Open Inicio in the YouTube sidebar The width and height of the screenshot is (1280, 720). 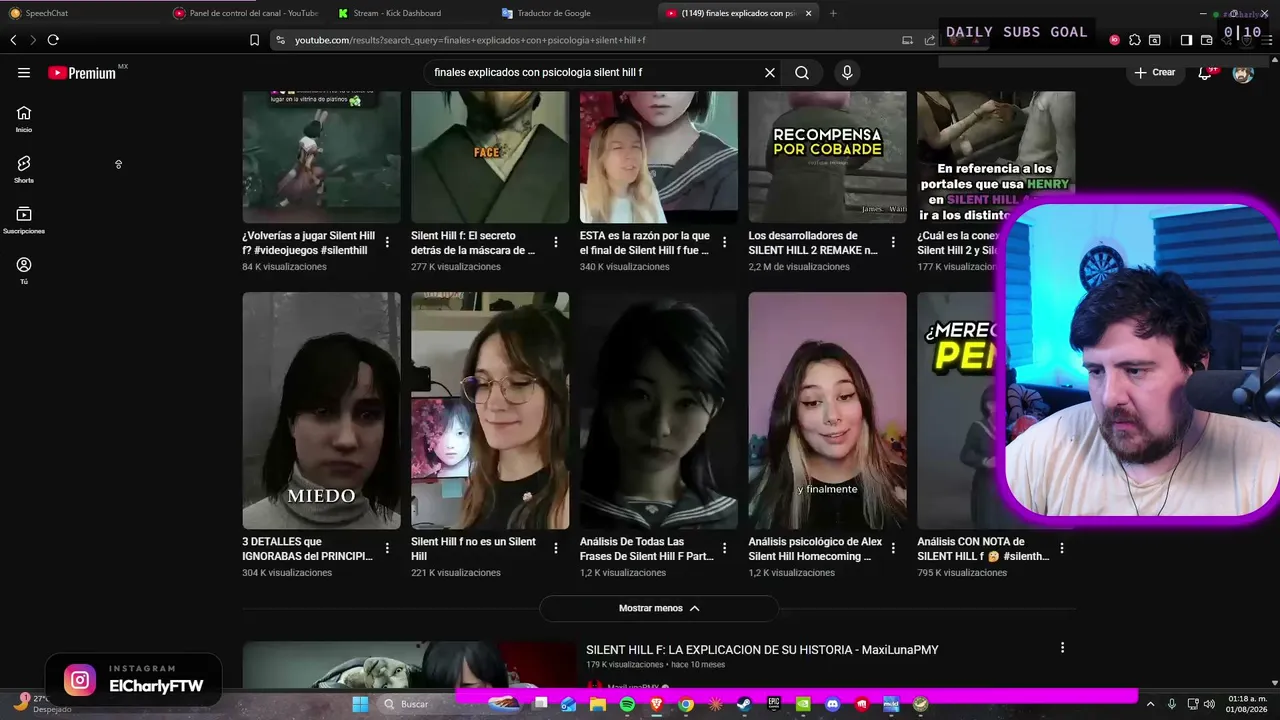[24, 119]
